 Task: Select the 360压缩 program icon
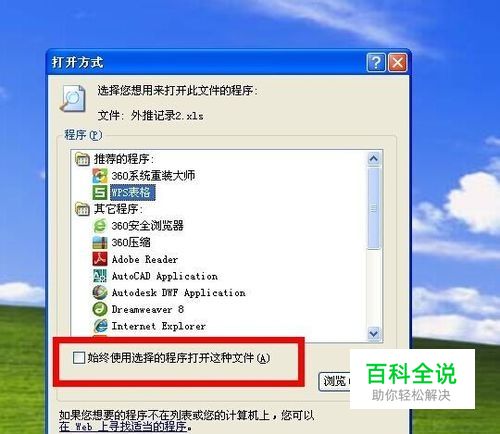(x=100, y=242)
